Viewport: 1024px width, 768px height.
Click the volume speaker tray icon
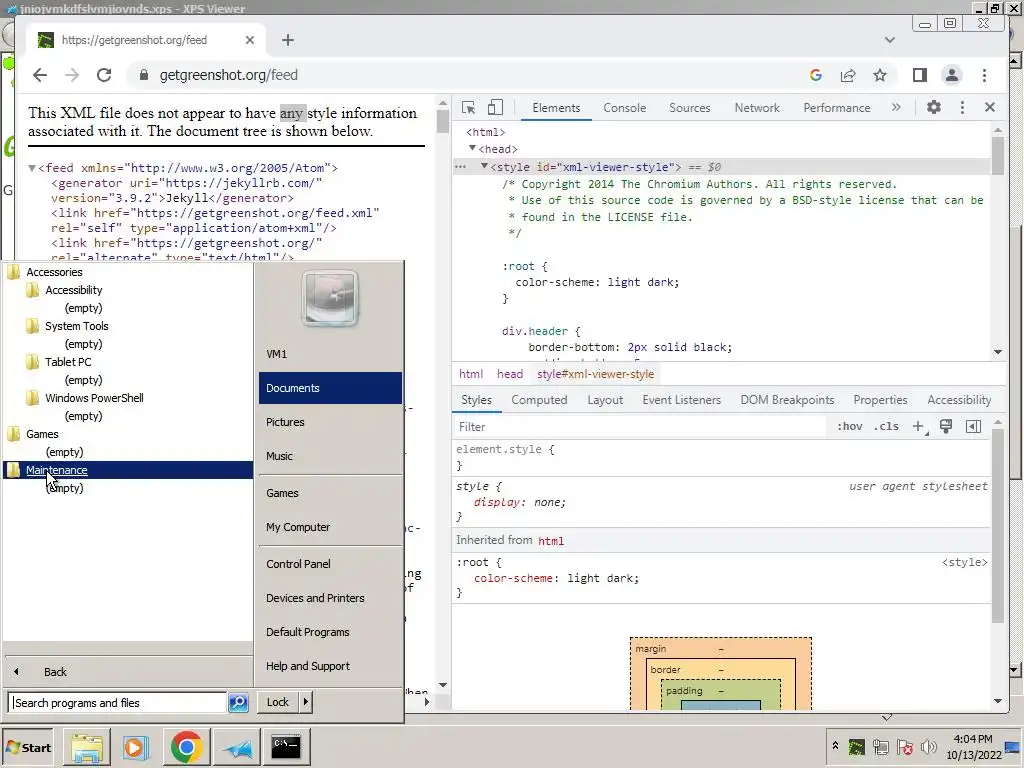pyautogui.click(x=929, y=747)
